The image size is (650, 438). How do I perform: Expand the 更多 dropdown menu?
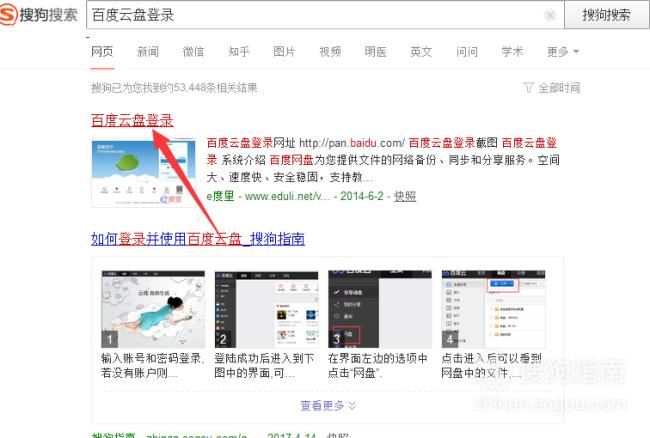[x=563, y=52]
